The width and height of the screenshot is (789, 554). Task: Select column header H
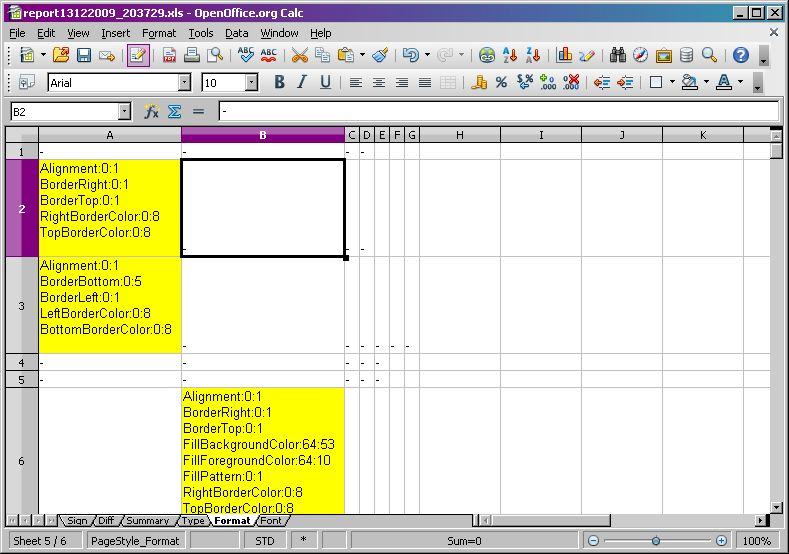[459, 135]
